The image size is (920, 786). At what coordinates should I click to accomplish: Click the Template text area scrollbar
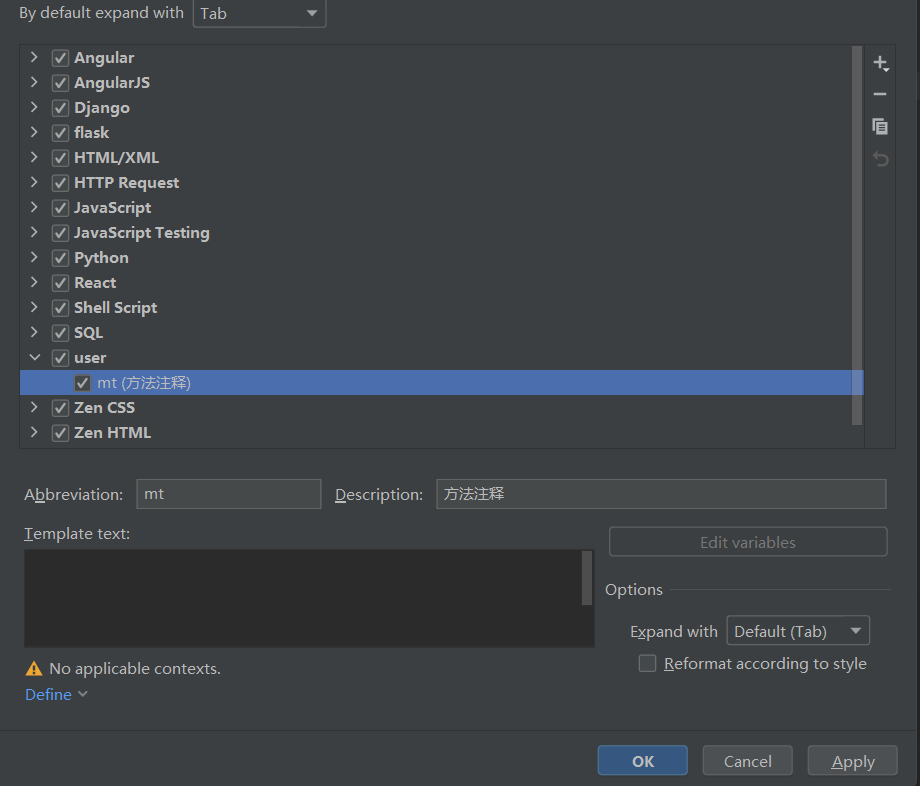(587, 578)
